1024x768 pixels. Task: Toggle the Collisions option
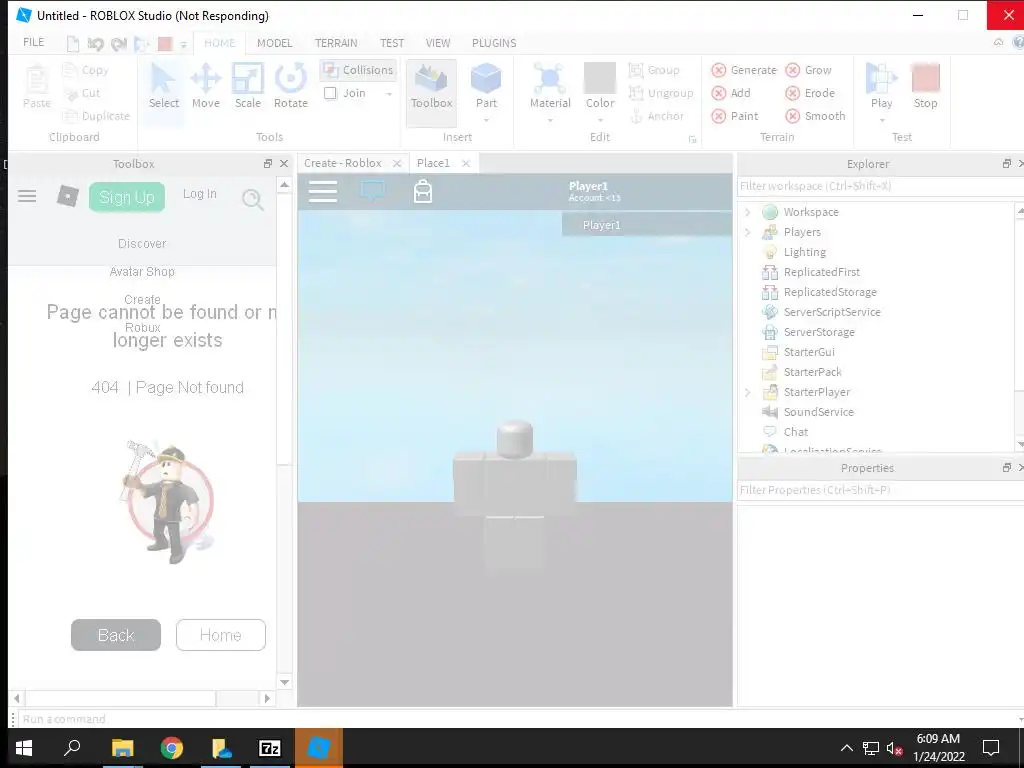point(358,70)
